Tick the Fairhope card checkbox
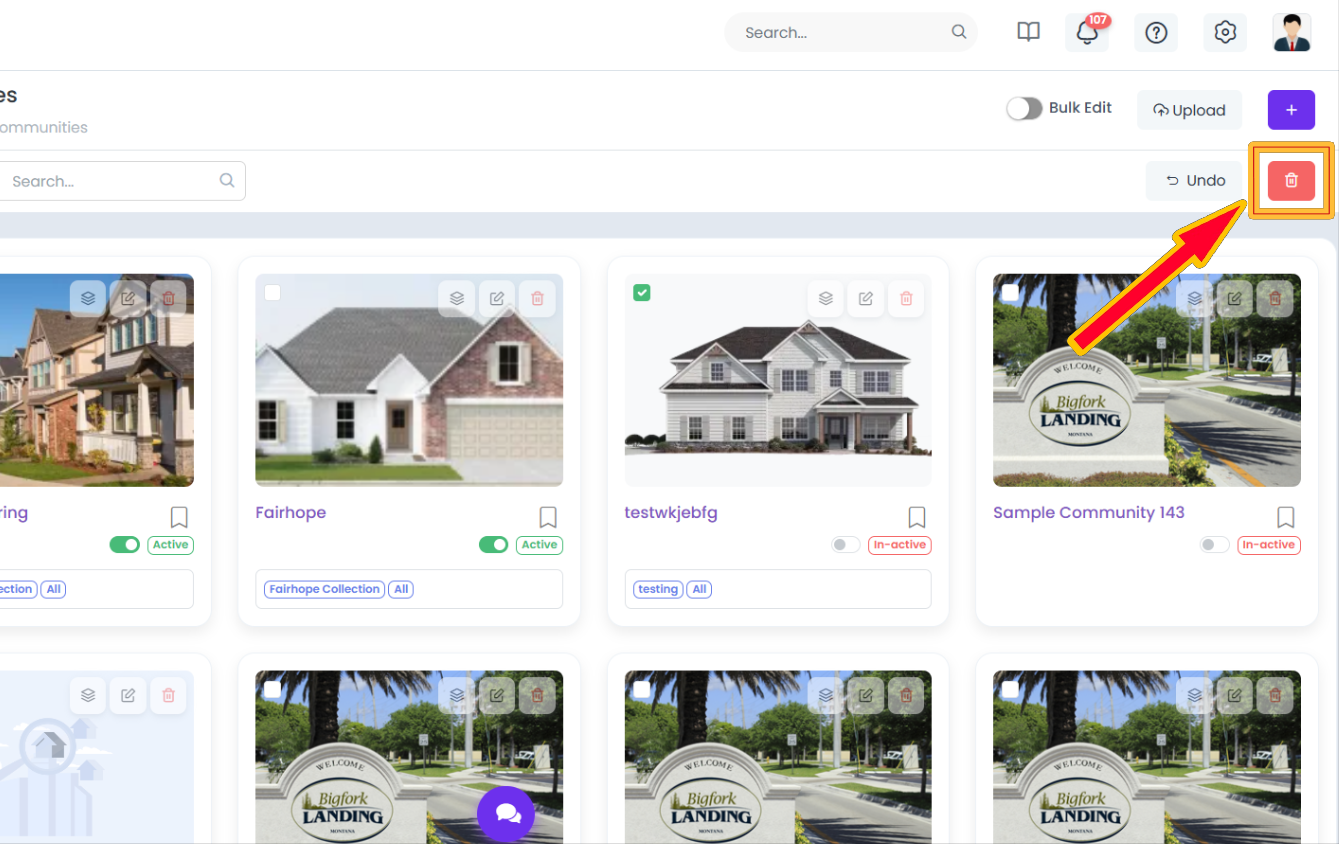The image size is (1339, 844). (x=272, y=292)
